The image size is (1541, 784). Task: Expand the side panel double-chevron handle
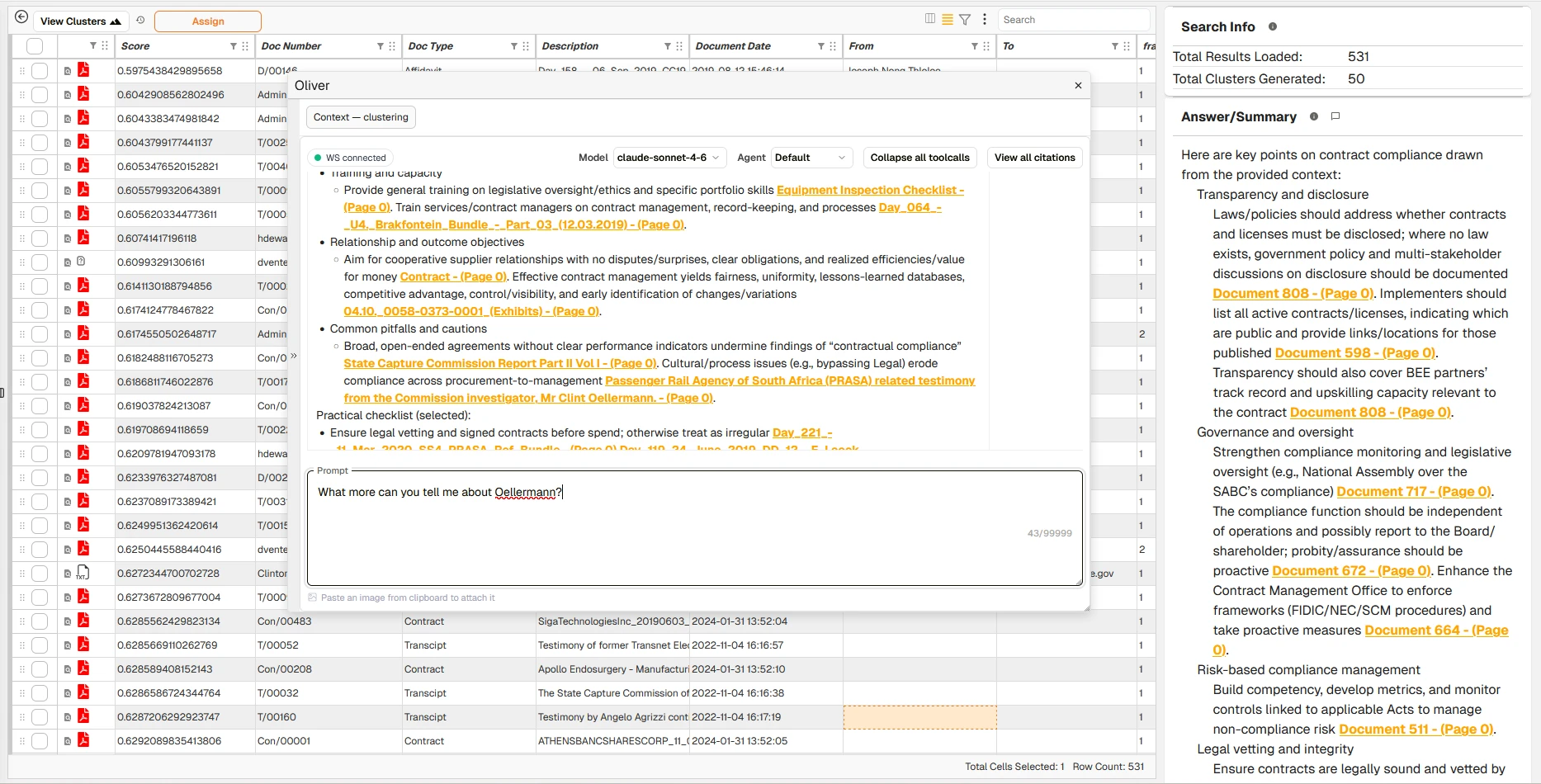point(293,357)
